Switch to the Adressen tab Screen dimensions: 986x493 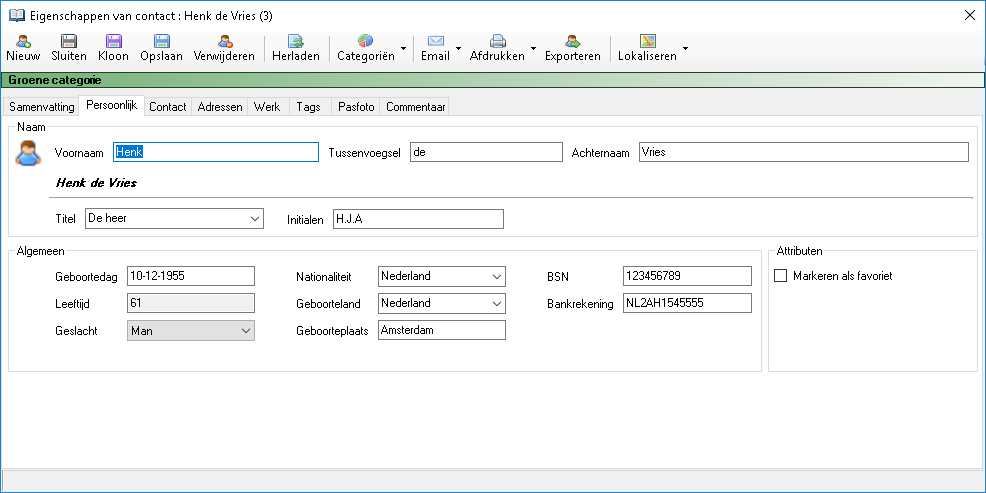(220, 107)
